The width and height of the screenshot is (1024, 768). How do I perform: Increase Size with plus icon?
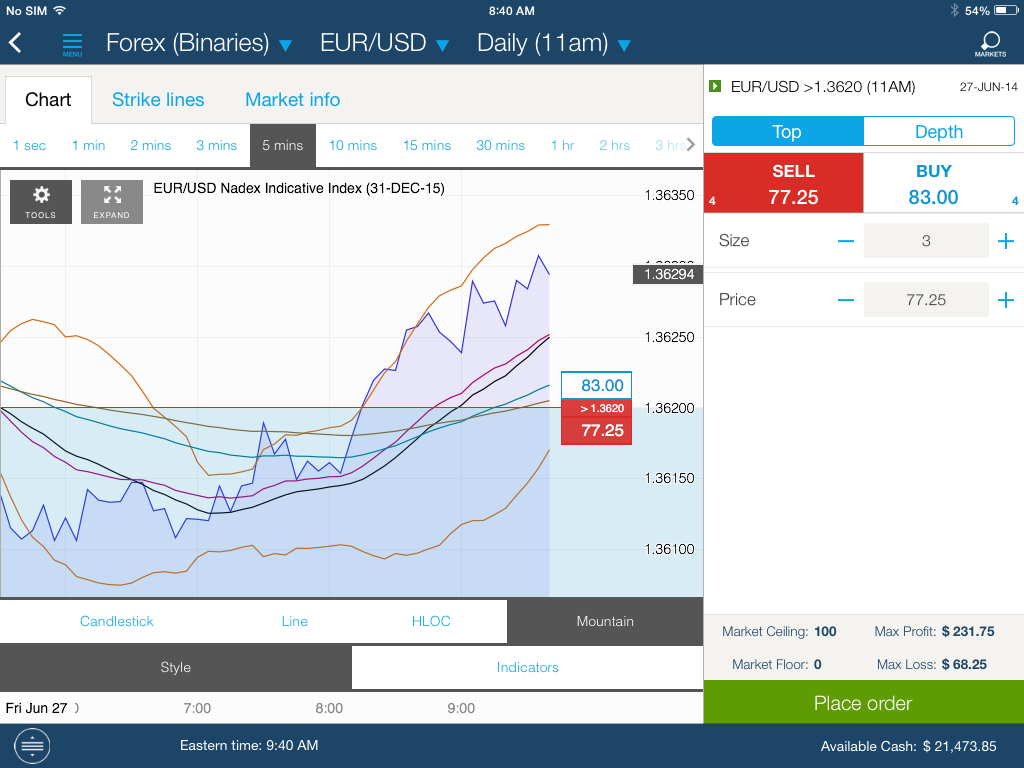(x=1005, y=241)
